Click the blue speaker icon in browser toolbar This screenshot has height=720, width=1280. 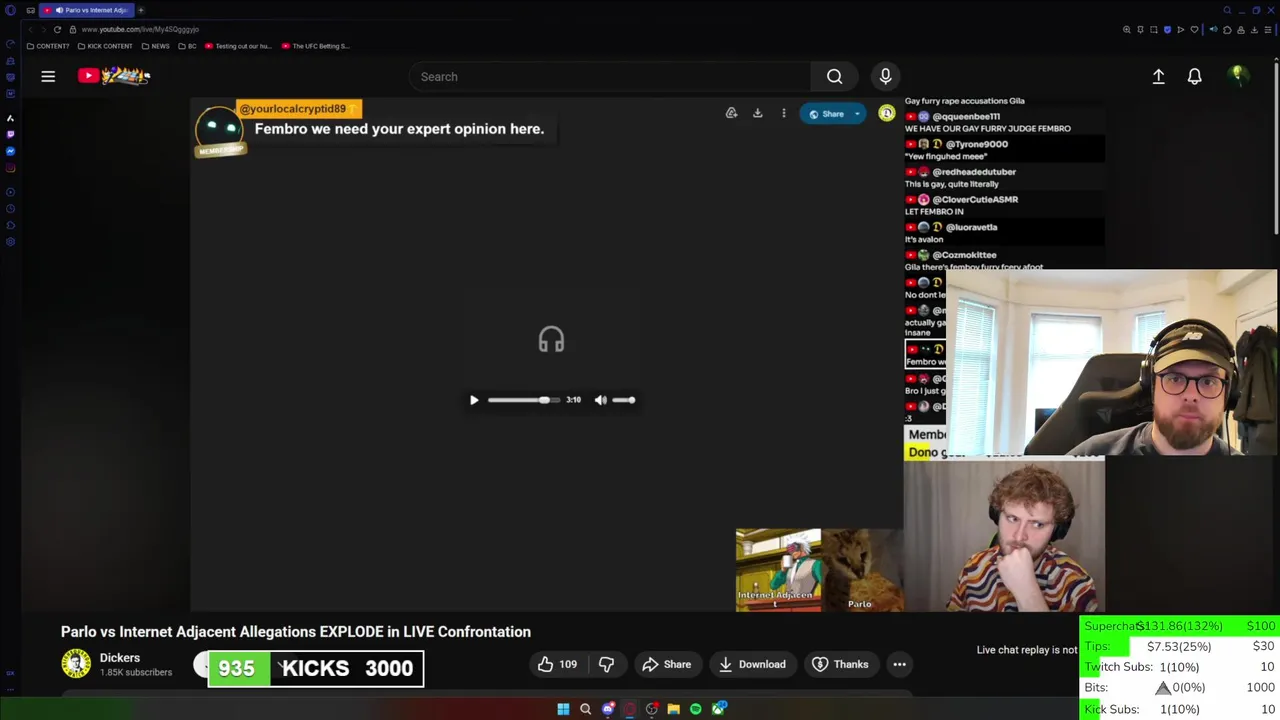[1214, 29]
